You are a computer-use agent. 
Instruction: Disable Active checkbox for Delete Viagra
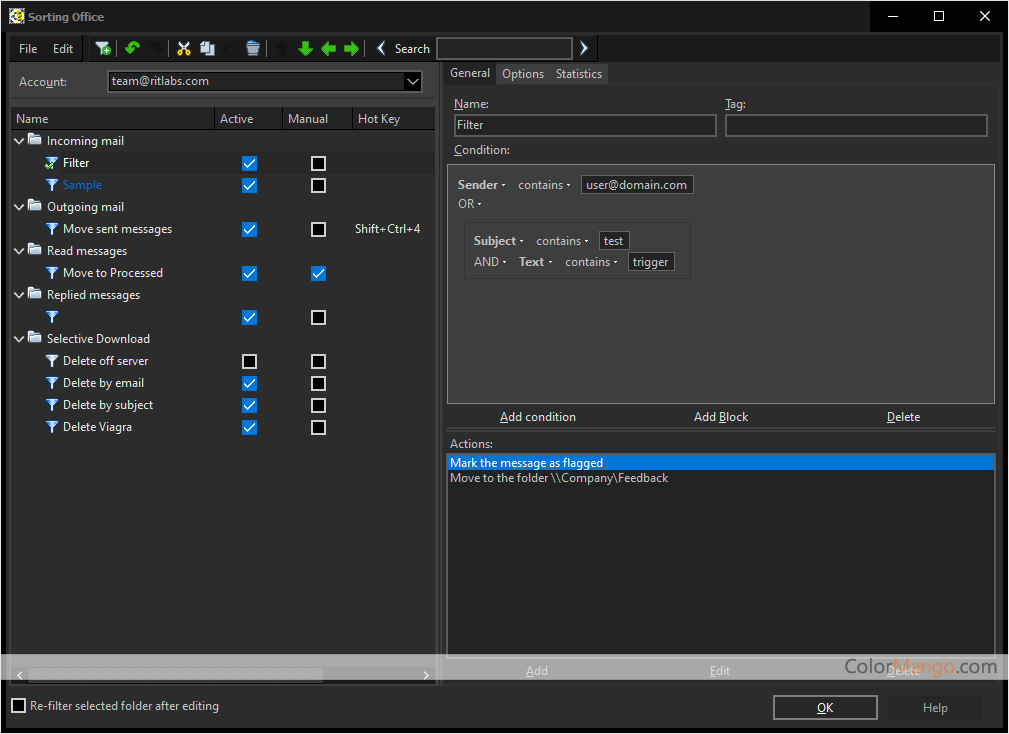(250, 427)
